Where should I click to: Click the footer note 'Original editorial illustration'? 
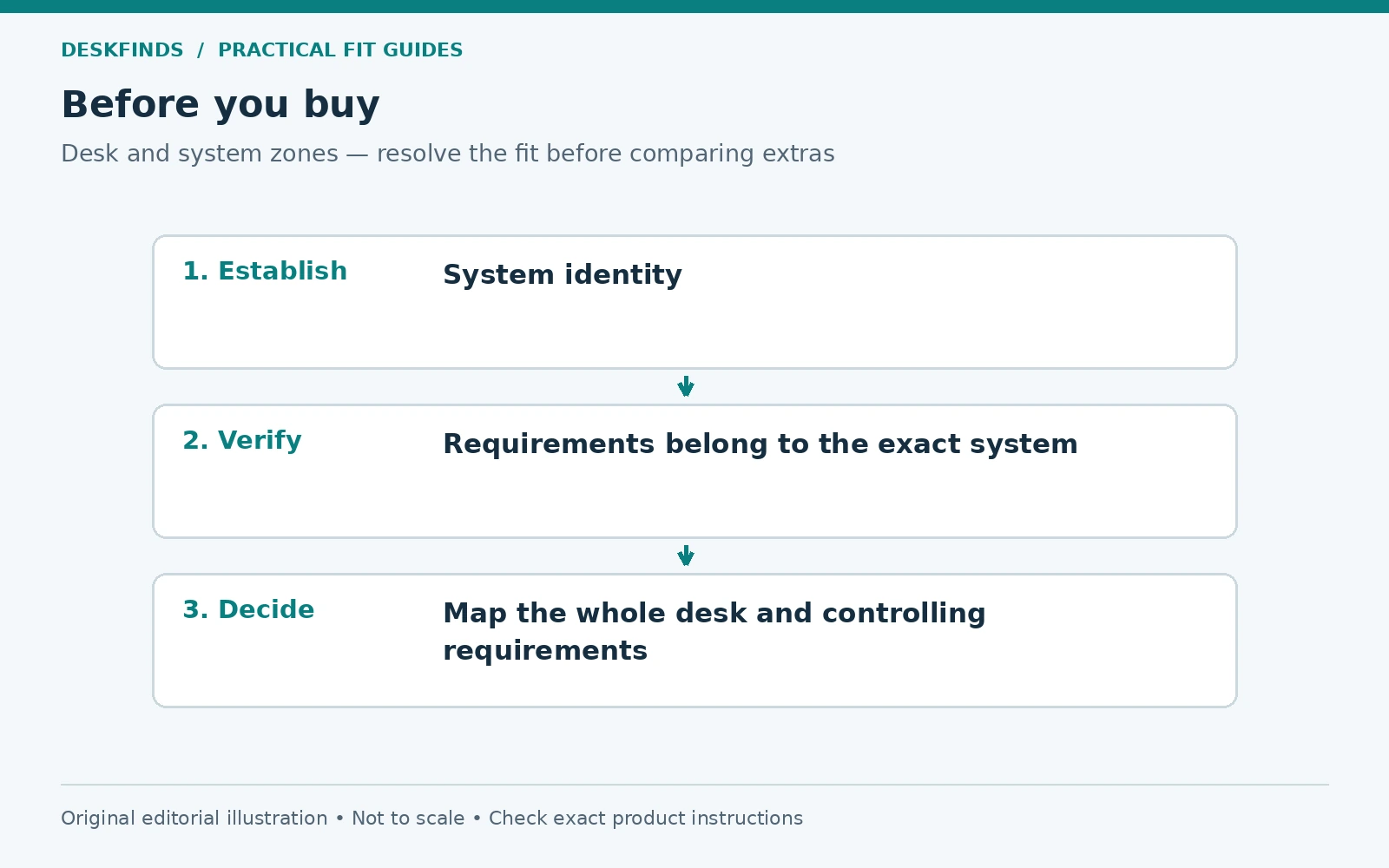tap(194, 819)
